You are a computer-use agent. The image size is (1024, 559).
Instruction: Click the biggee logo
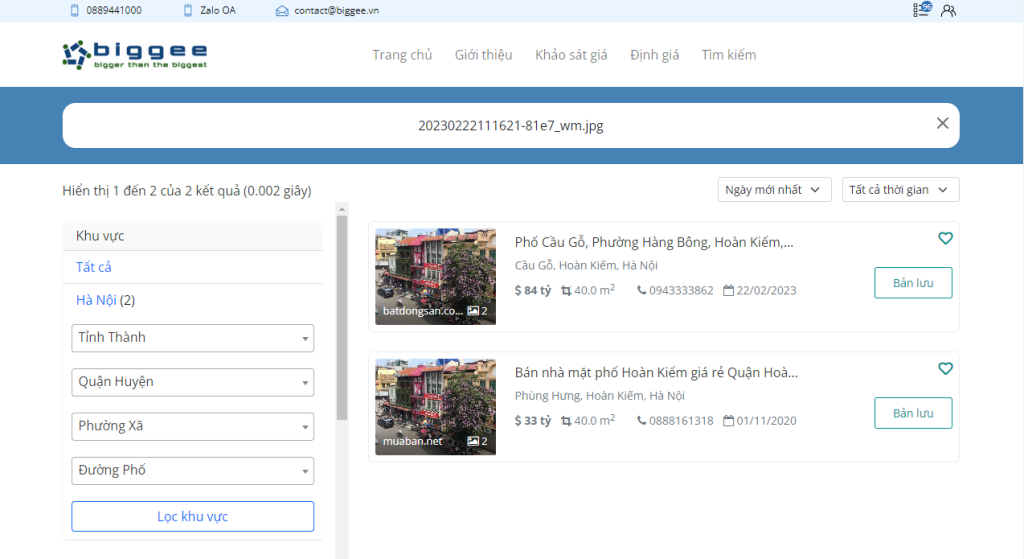point(135,55)
